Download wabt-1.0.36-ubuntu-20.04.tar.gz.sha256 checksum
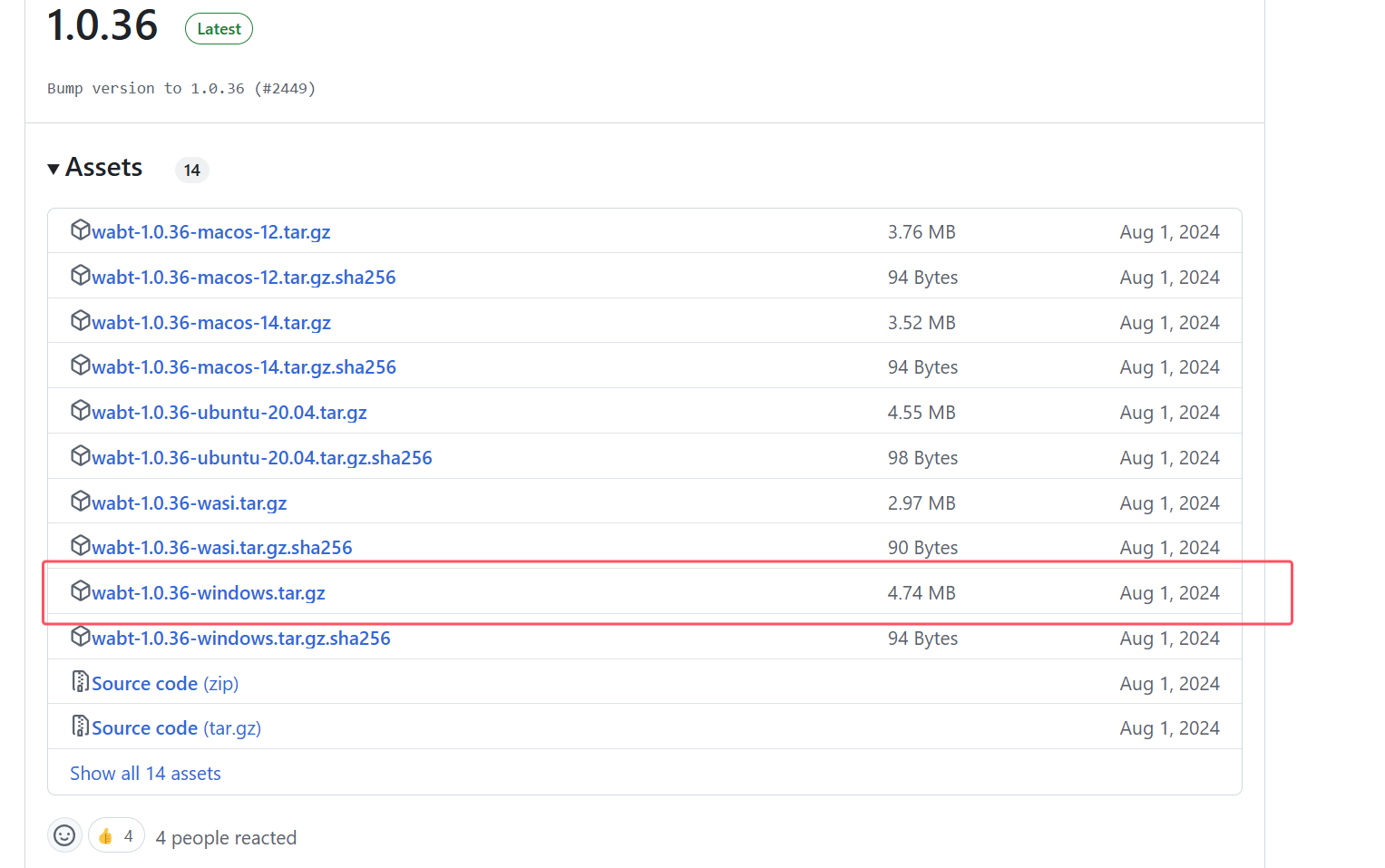1385x868 pixels. [x=261, y=458]
